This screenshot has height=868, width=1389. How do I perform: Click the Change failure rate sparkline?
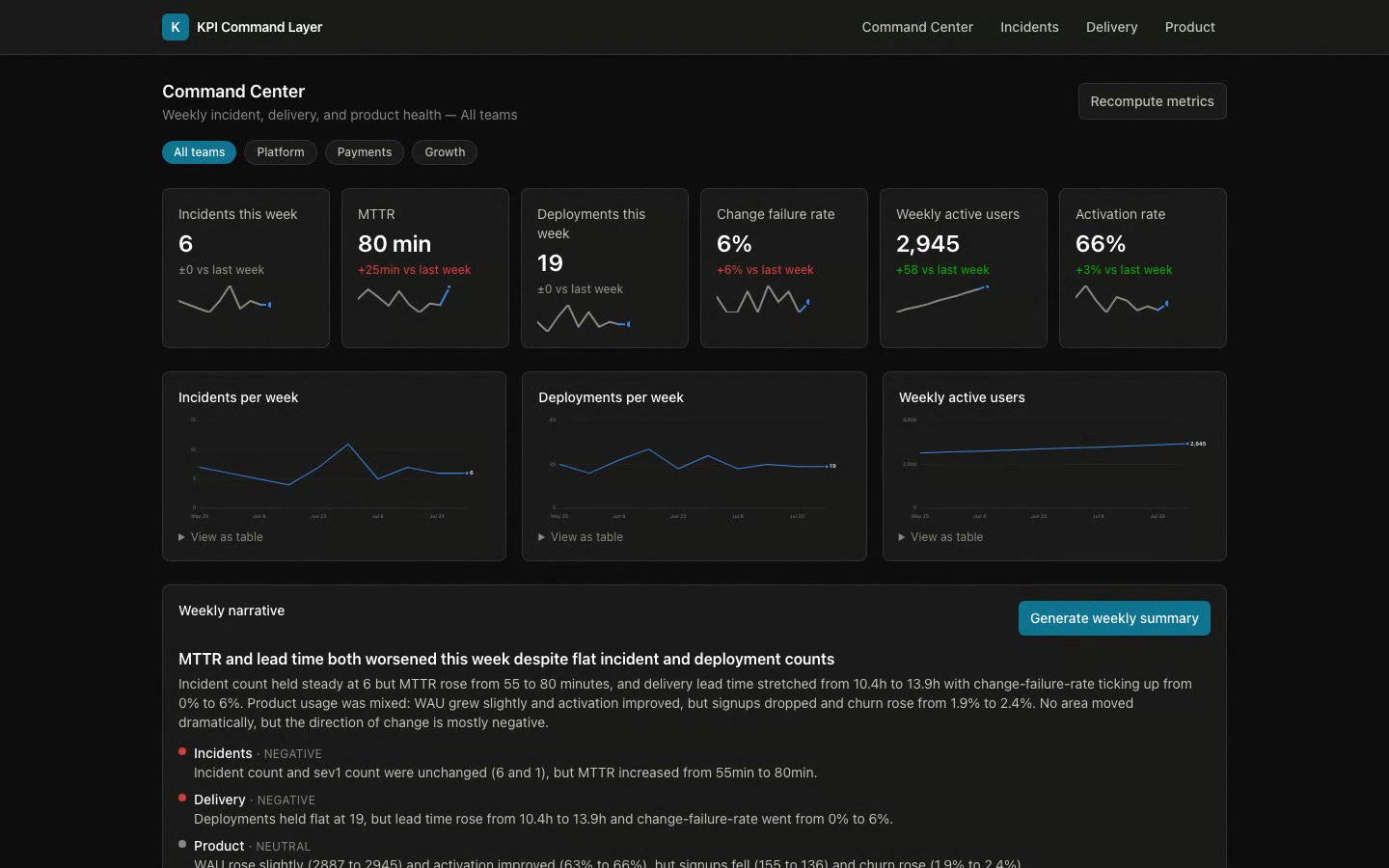[763, 300]
